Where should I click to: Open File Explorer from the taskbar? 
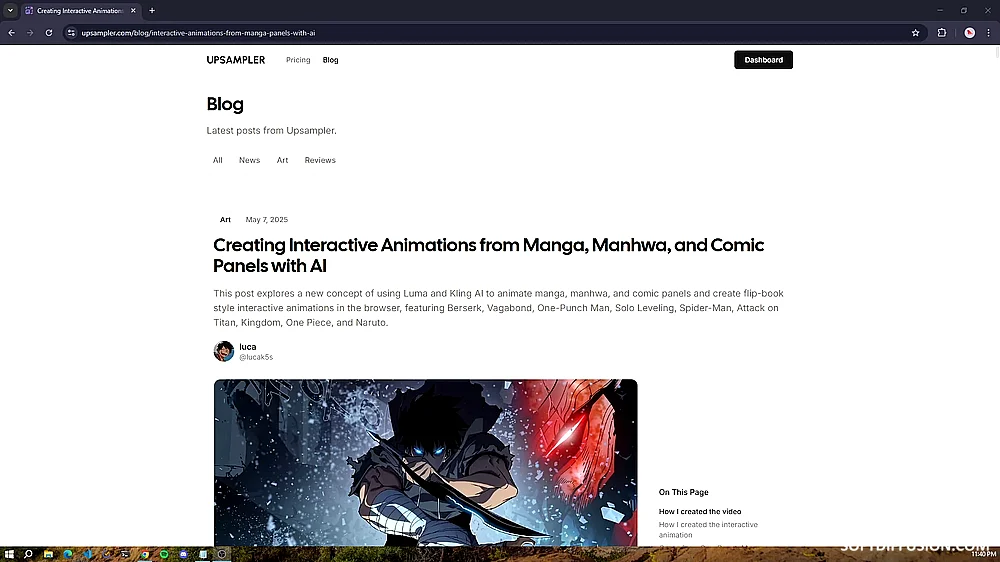click(x=48, y=554)
